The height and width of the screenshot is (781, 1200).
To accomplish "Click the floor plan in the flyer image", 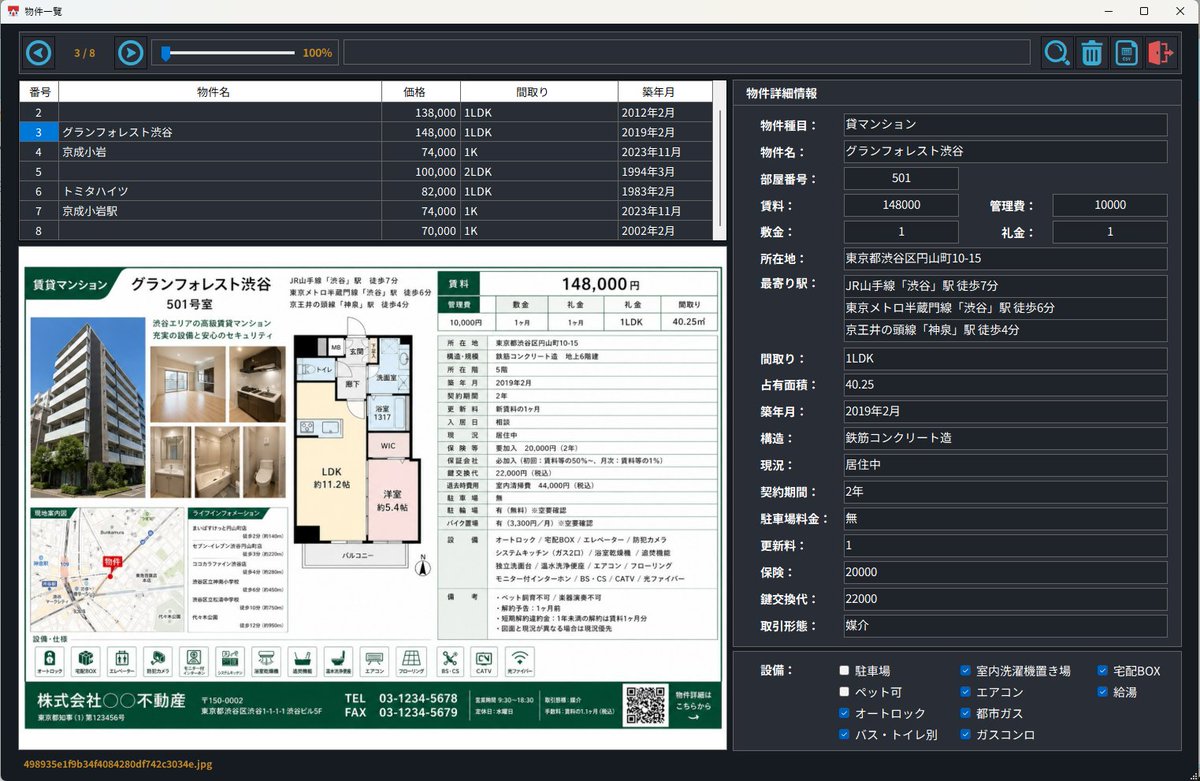I will click(x=360, y=453).
